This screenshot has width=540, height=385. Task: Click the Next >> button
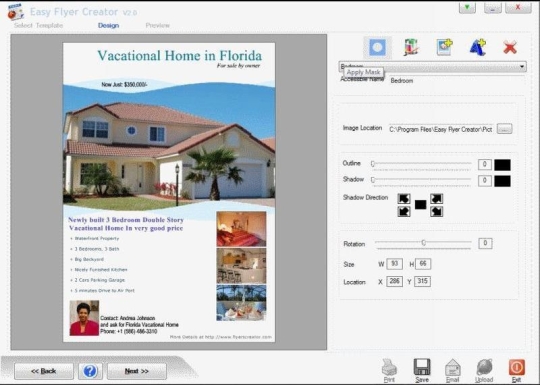(x=137, y=371)
